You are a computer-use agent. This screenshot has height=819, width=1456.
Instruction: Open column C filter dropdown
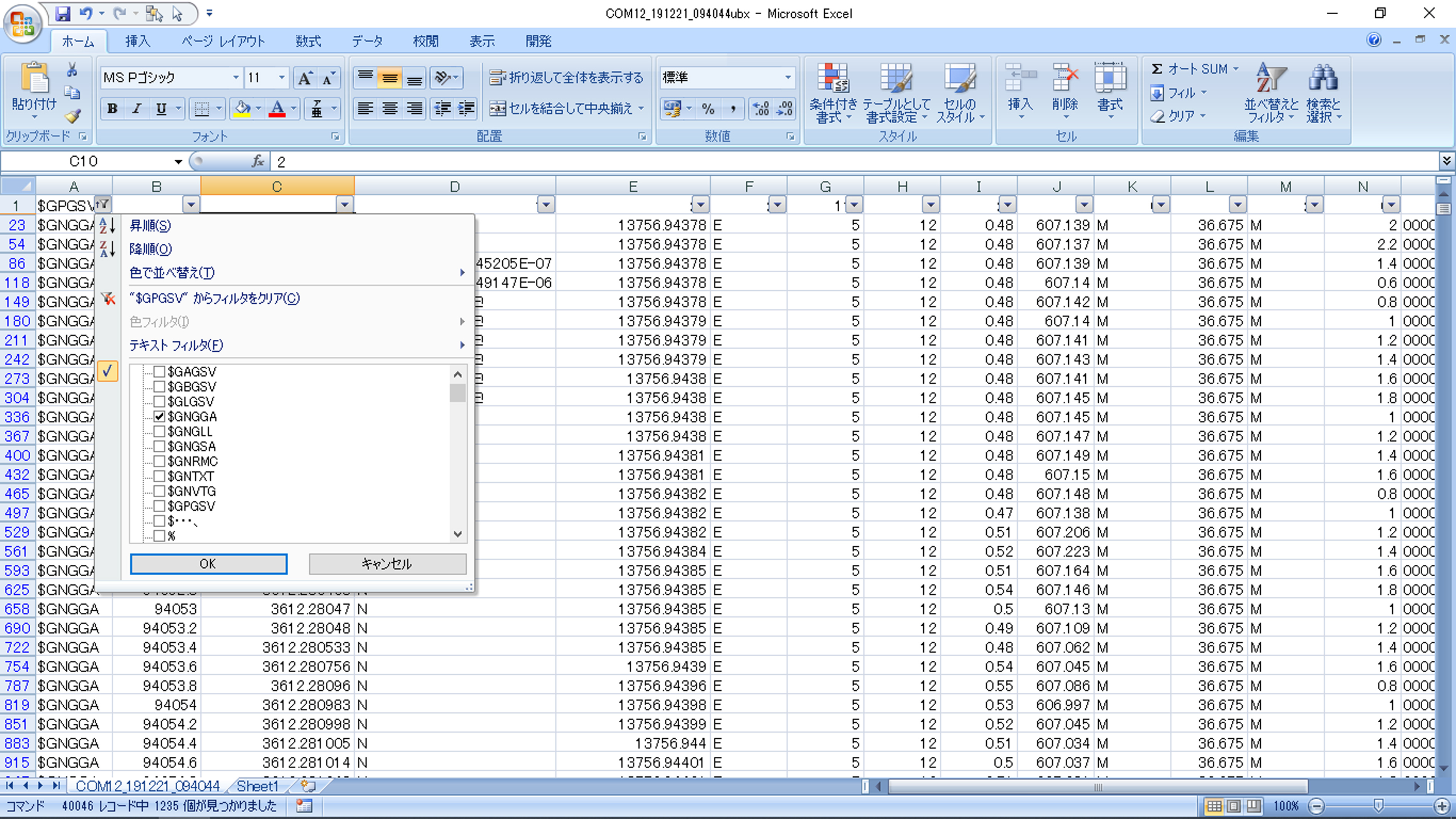[x=345, y=205]
